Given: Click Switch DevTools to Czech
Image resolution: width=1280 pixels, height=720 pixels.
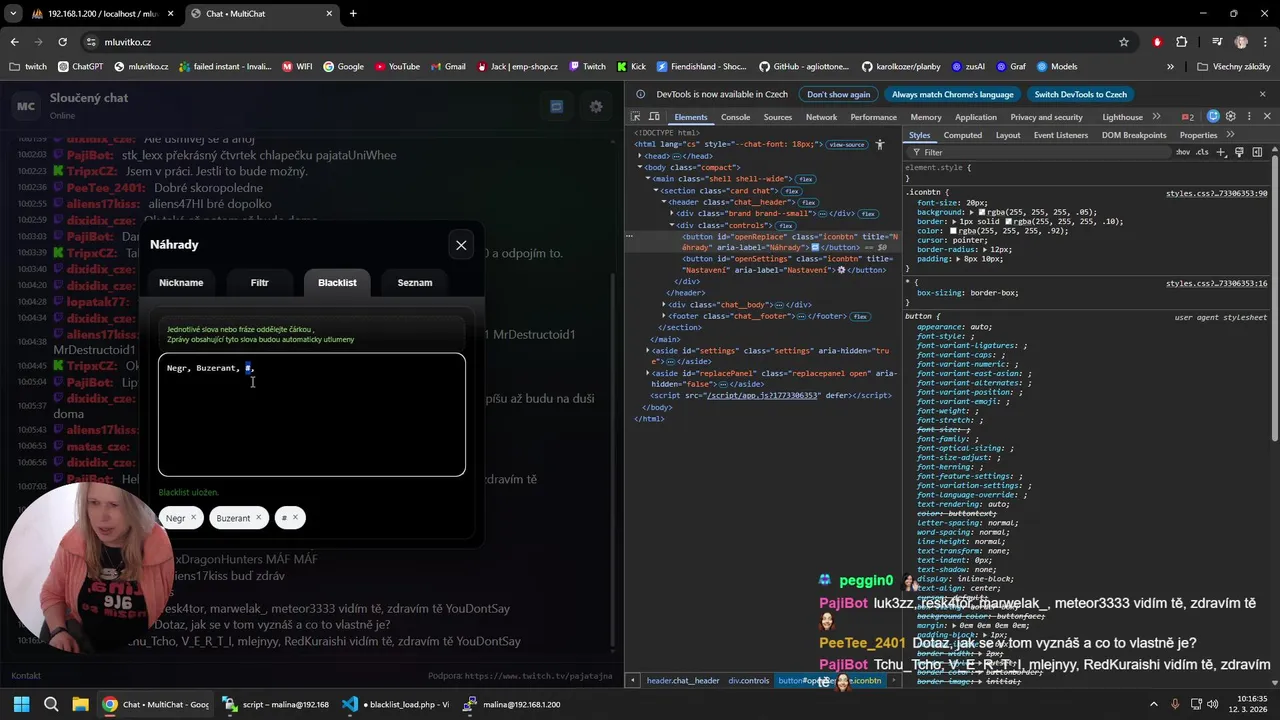Looking at the screenshot, I should (x=1080, y=94).
